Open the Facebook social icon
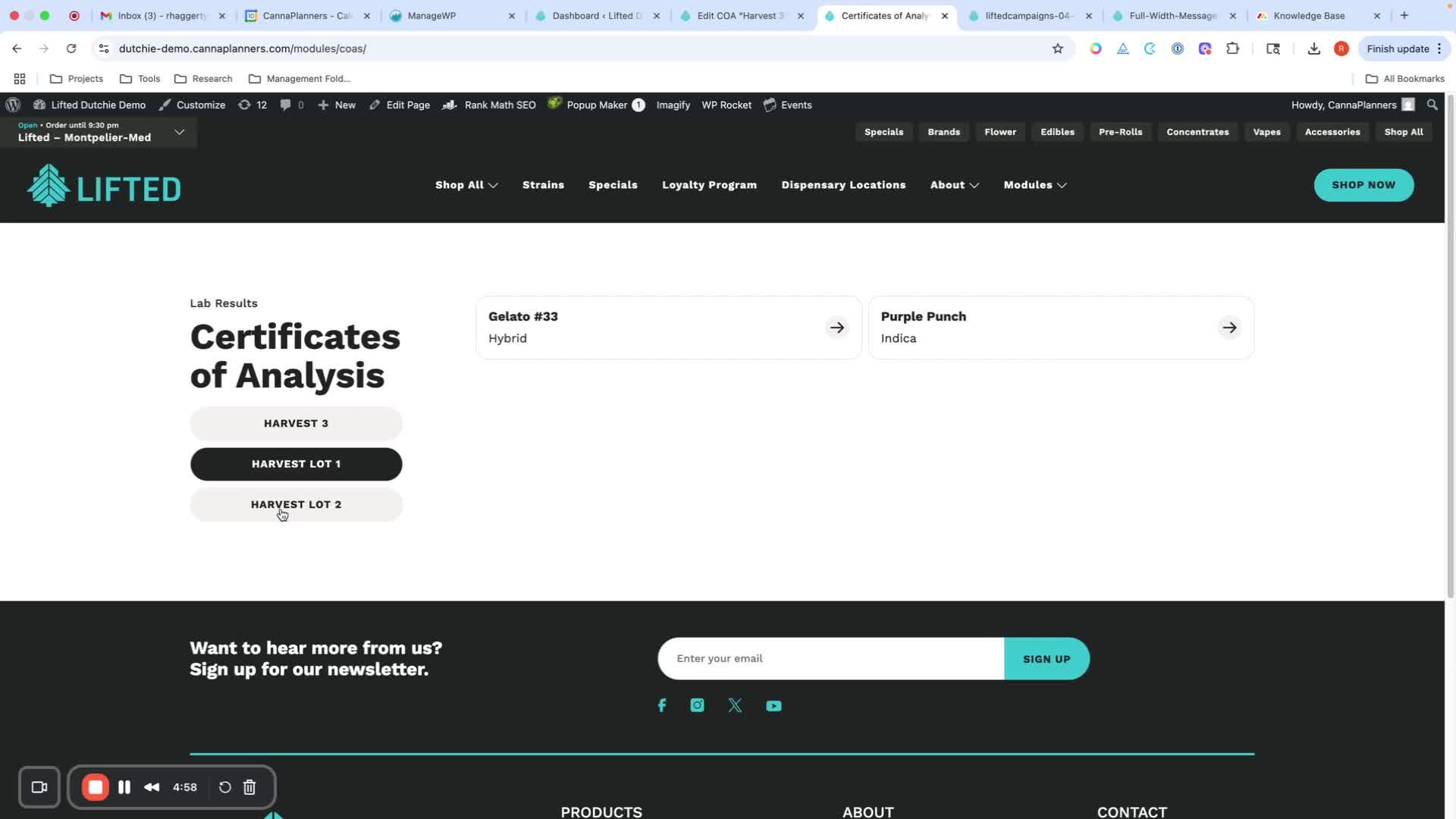Image resolution: width=1456 pixels, height=819 pixels. [x=661, y=706]
